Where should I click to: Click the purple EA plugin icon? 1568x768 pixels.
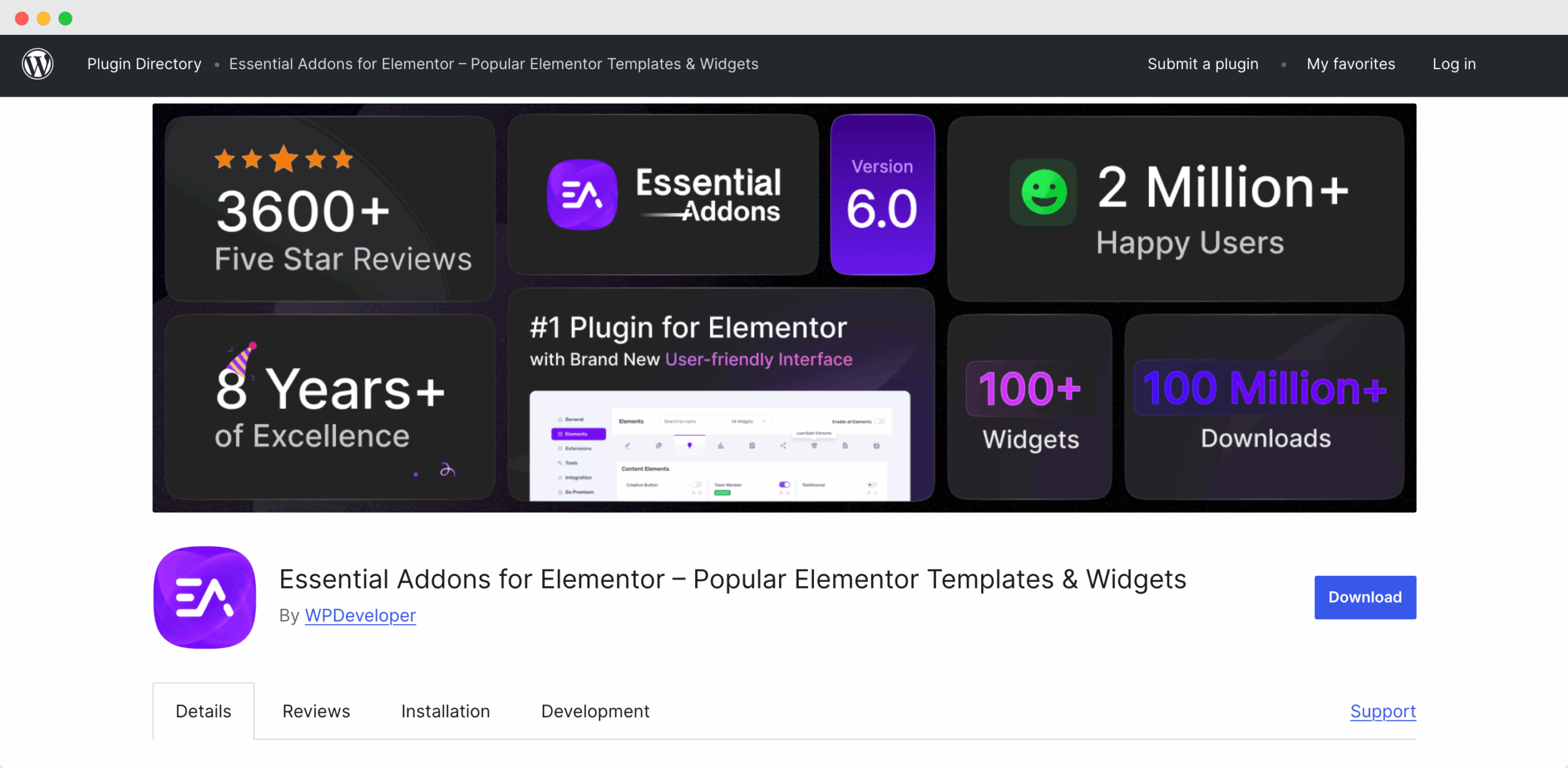[205, 597]
